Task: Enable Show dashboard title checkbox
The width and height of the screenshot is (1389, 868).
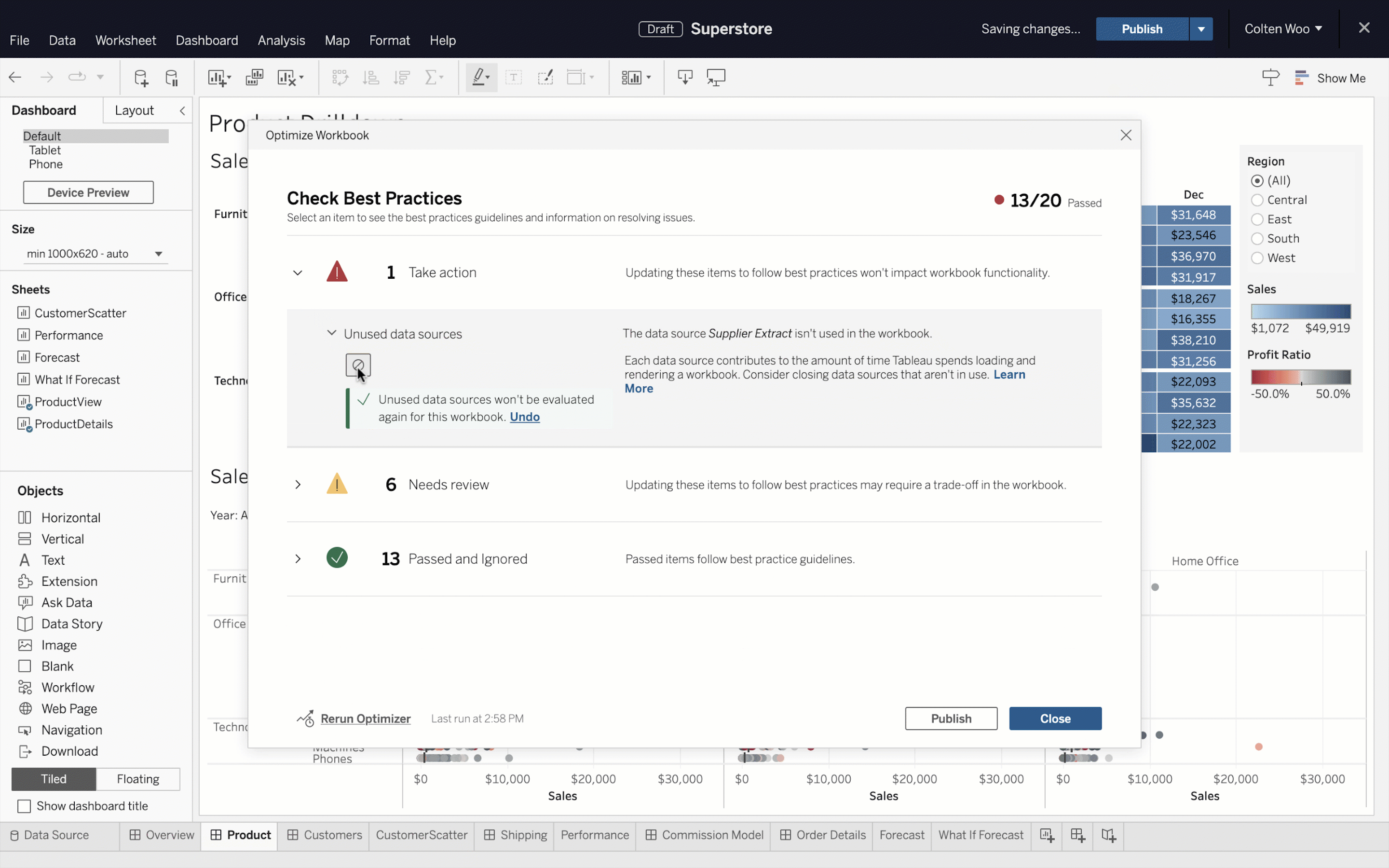Action: 24,806
